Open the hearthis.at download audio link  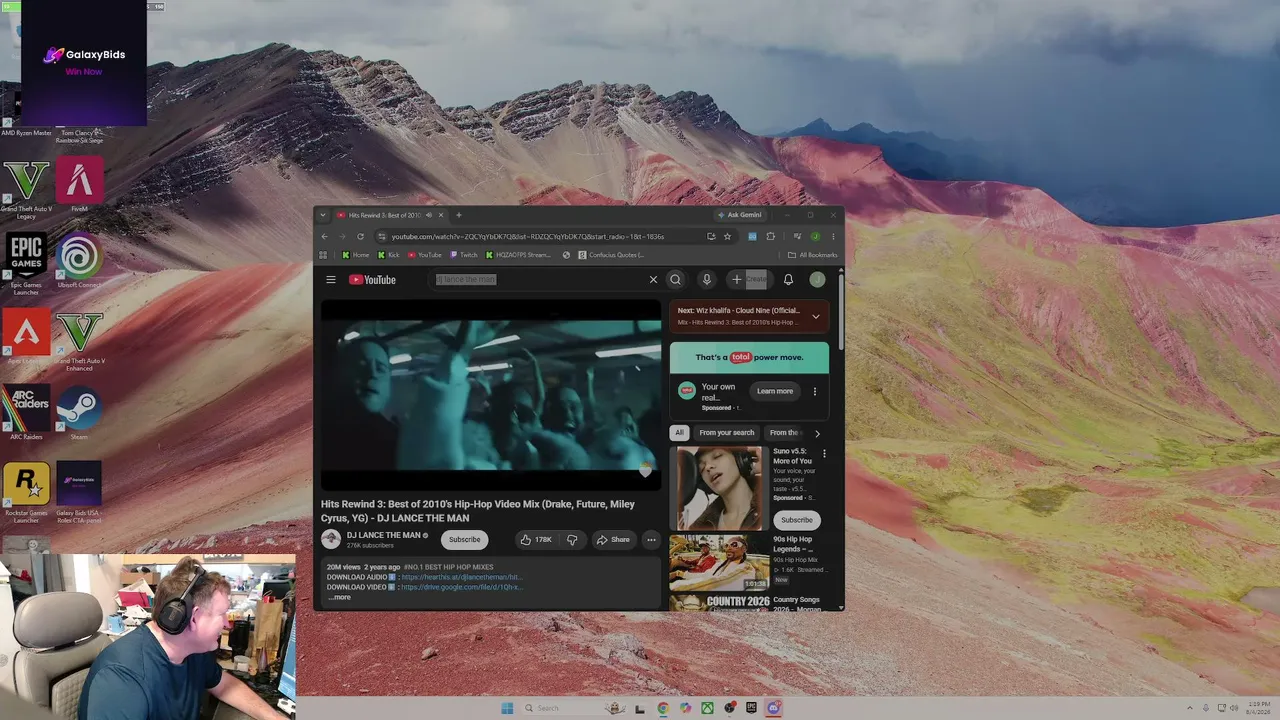[462, 577]
